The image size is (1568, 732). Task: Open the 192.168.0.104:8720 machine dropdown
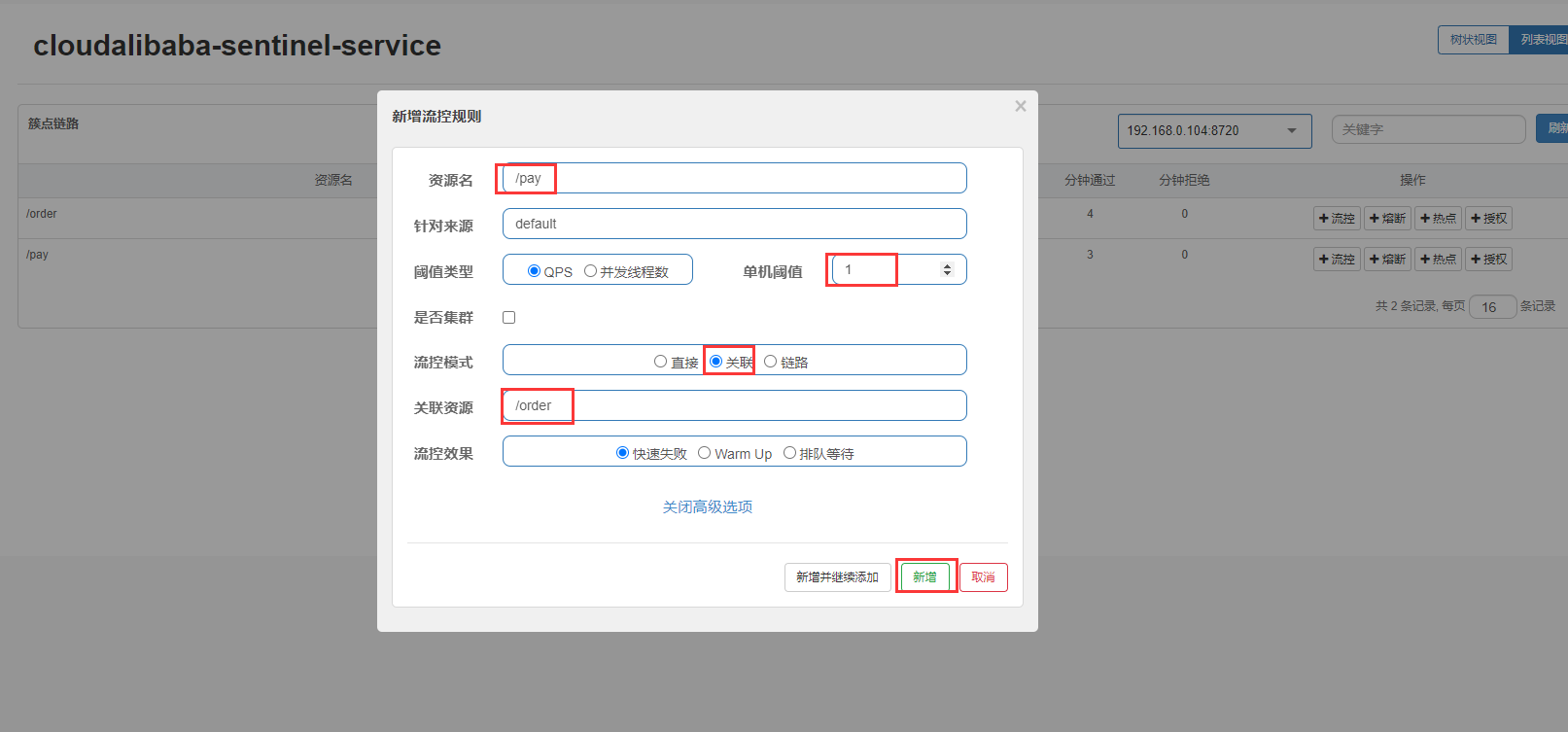[1215, 130]
